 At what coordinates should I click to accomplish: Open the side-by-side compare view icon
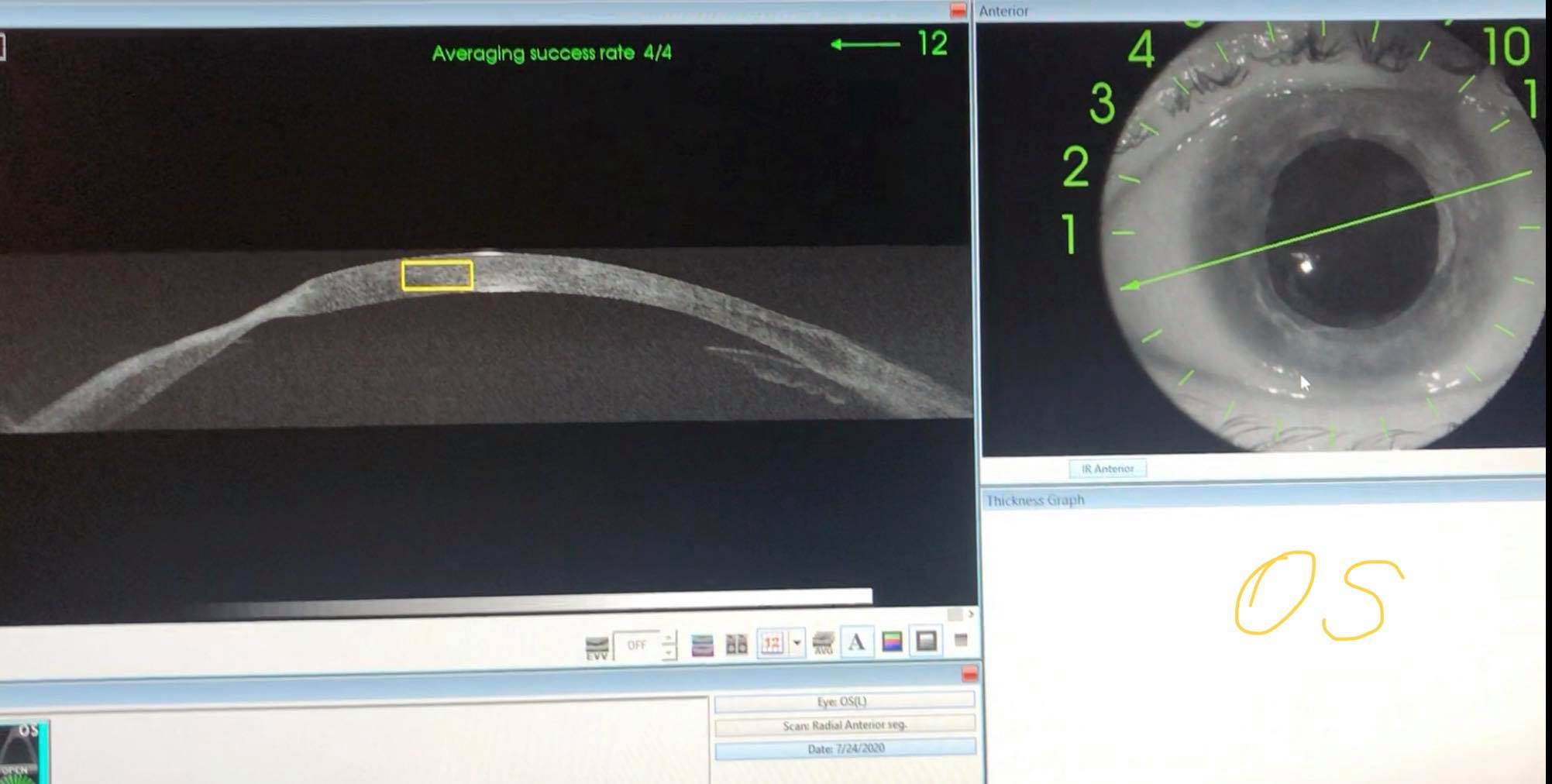(x=736, y=644)
